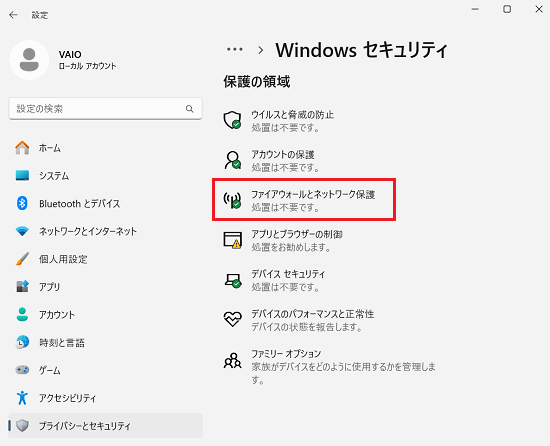
Task: Open アカウントの保護
Action: click(x=283, y=155)
